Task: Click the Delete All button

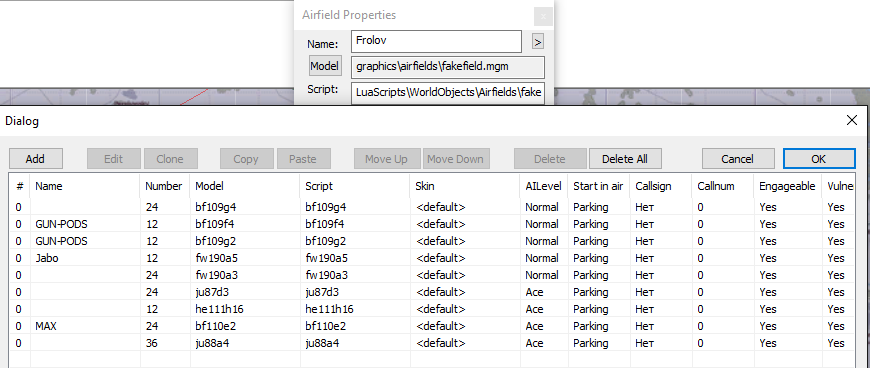Action: click(x=625, y=159)
